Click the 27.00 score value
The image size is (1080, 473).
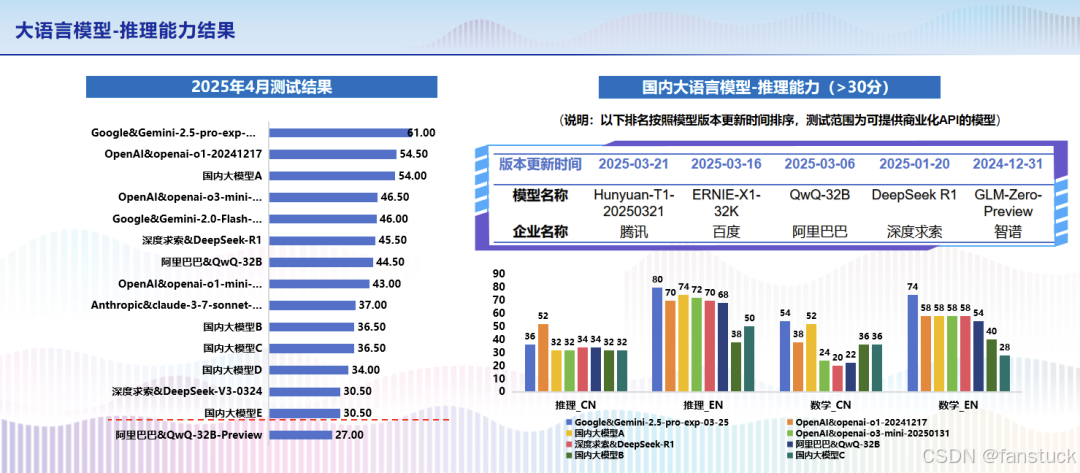coord(349,434)
